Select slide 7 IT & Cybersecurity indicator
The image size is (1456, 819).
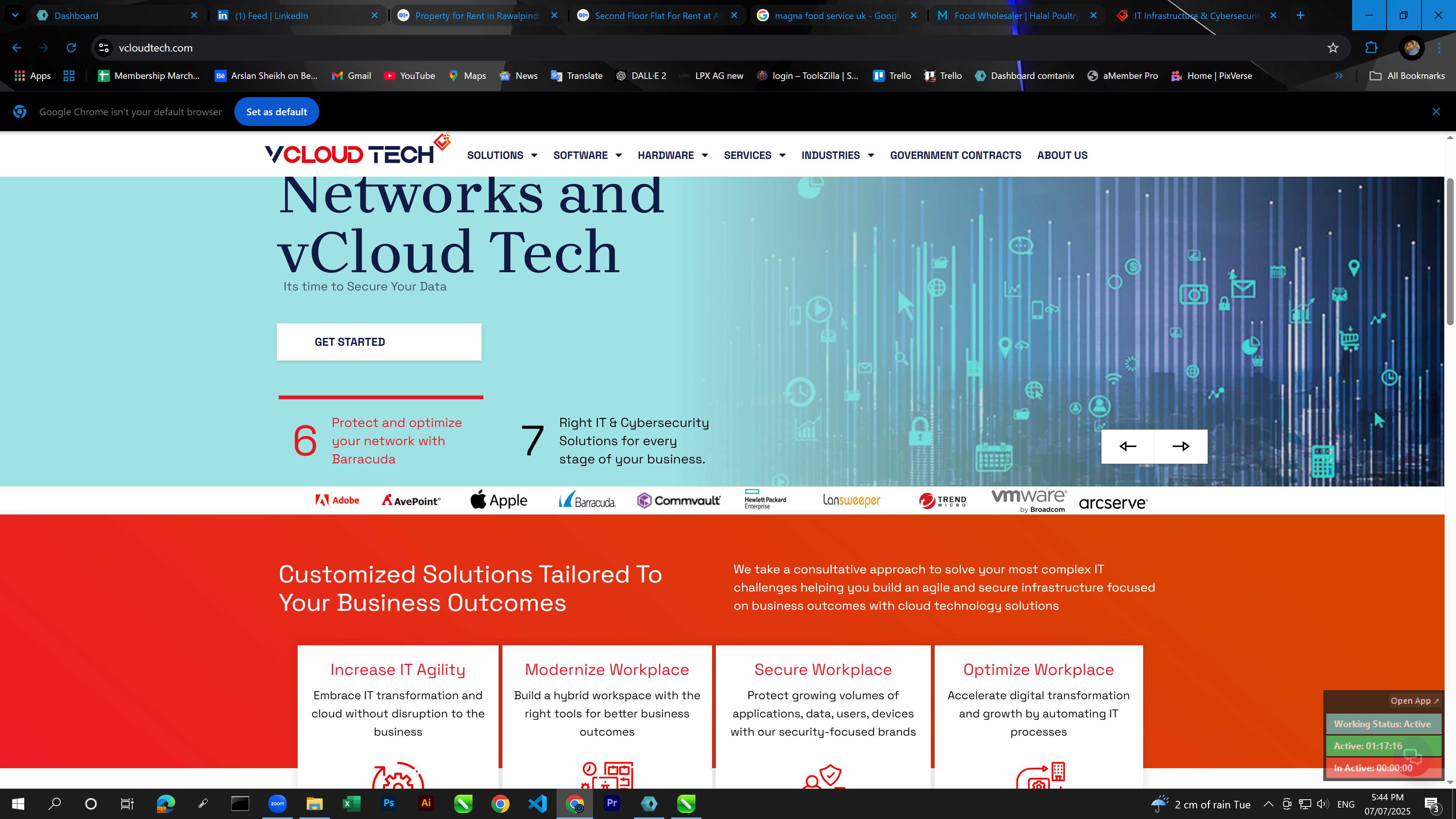point(615,441)
